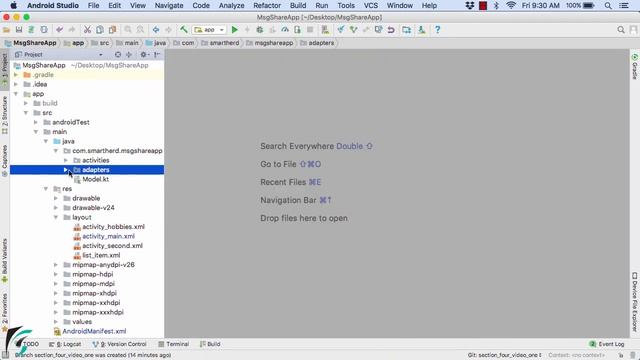Click the Save All toolbar icon
This screenshot has width=640, height=360.
[19, 30]
